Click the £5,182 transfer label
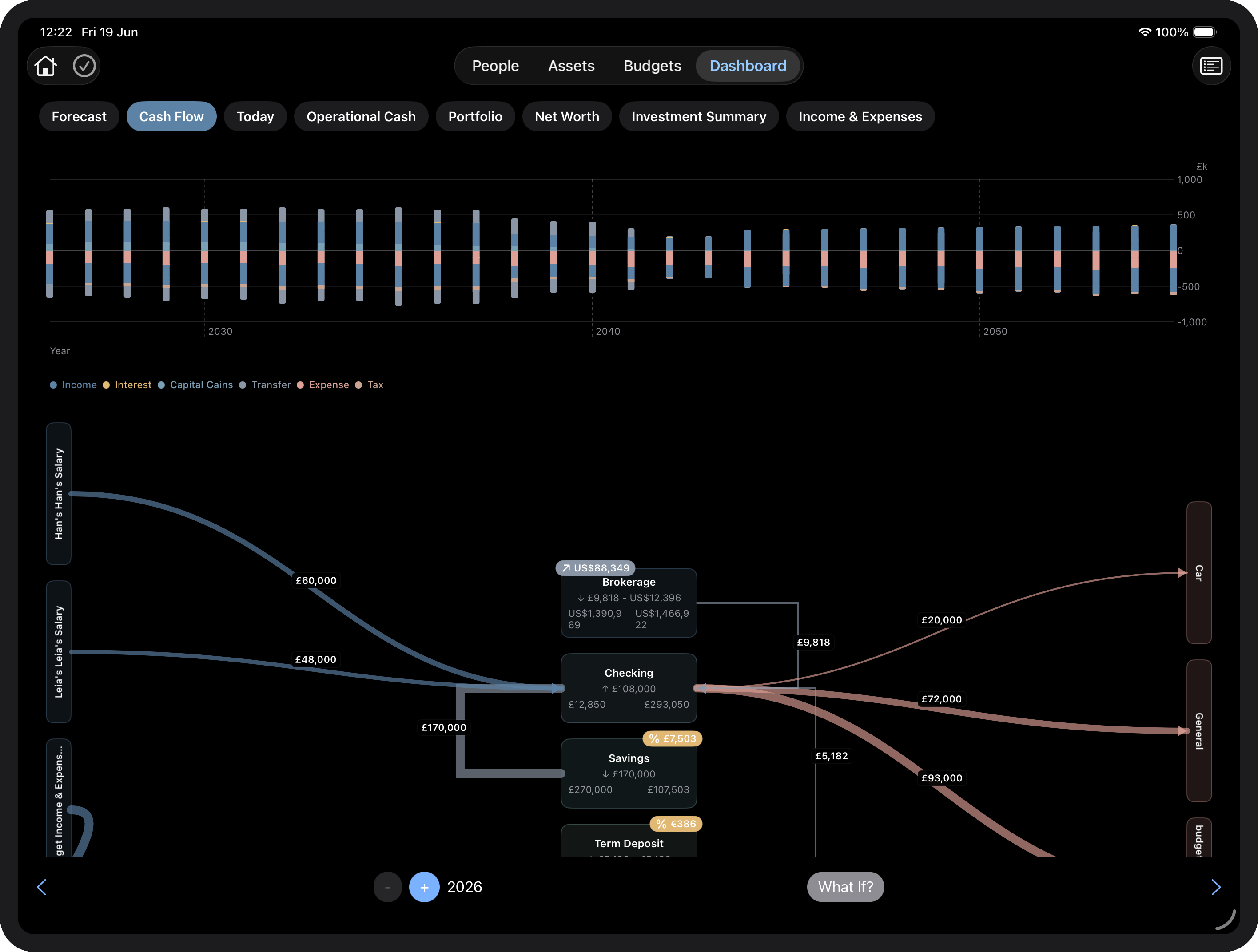1258x952 pixels. (832, 756)
